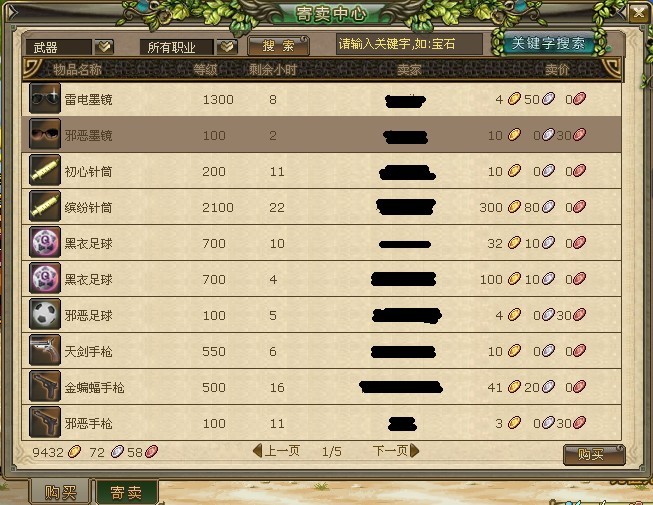Click the 搜索 search button

(278, 46)
